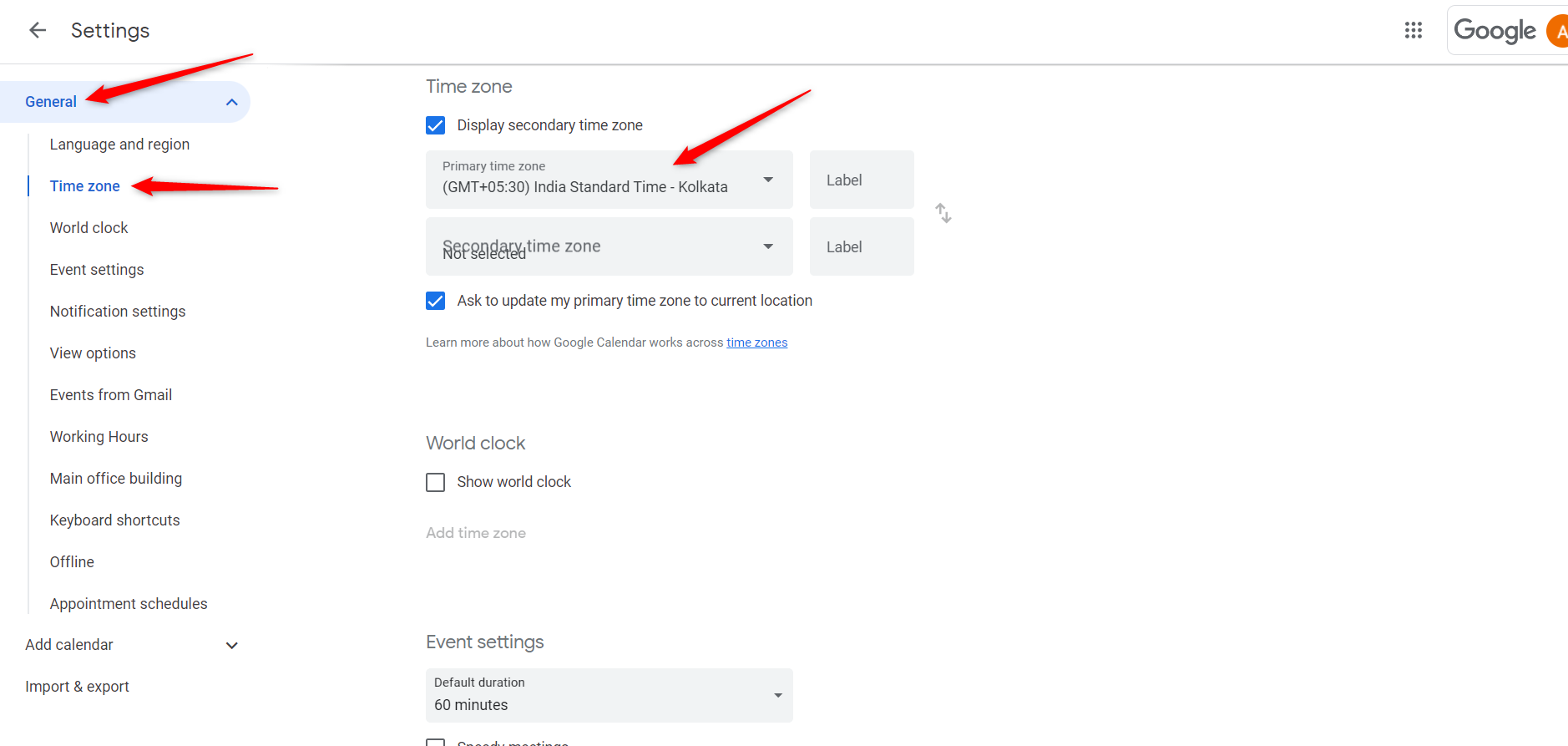Open the time zones help link
This screenshot has height=746, width=1568.
pyautogui.click(x=756, y=343)
